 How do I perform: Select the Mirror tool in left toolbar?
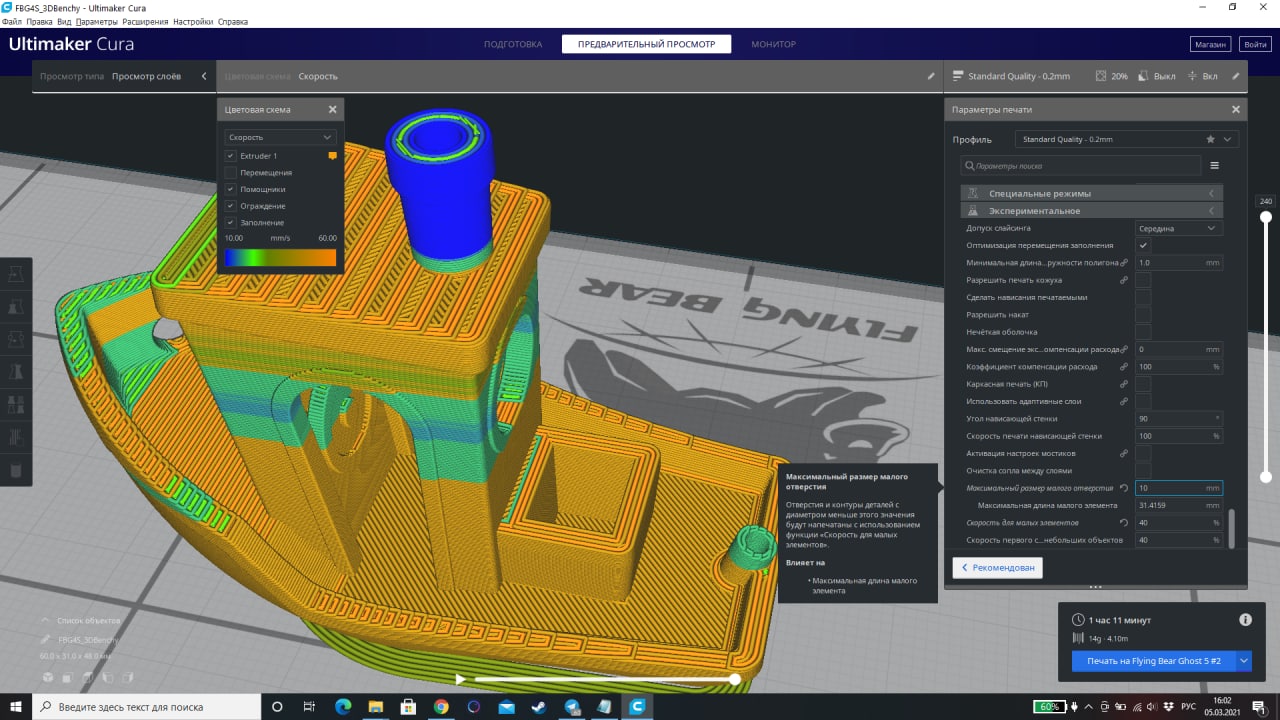[15, 372]
